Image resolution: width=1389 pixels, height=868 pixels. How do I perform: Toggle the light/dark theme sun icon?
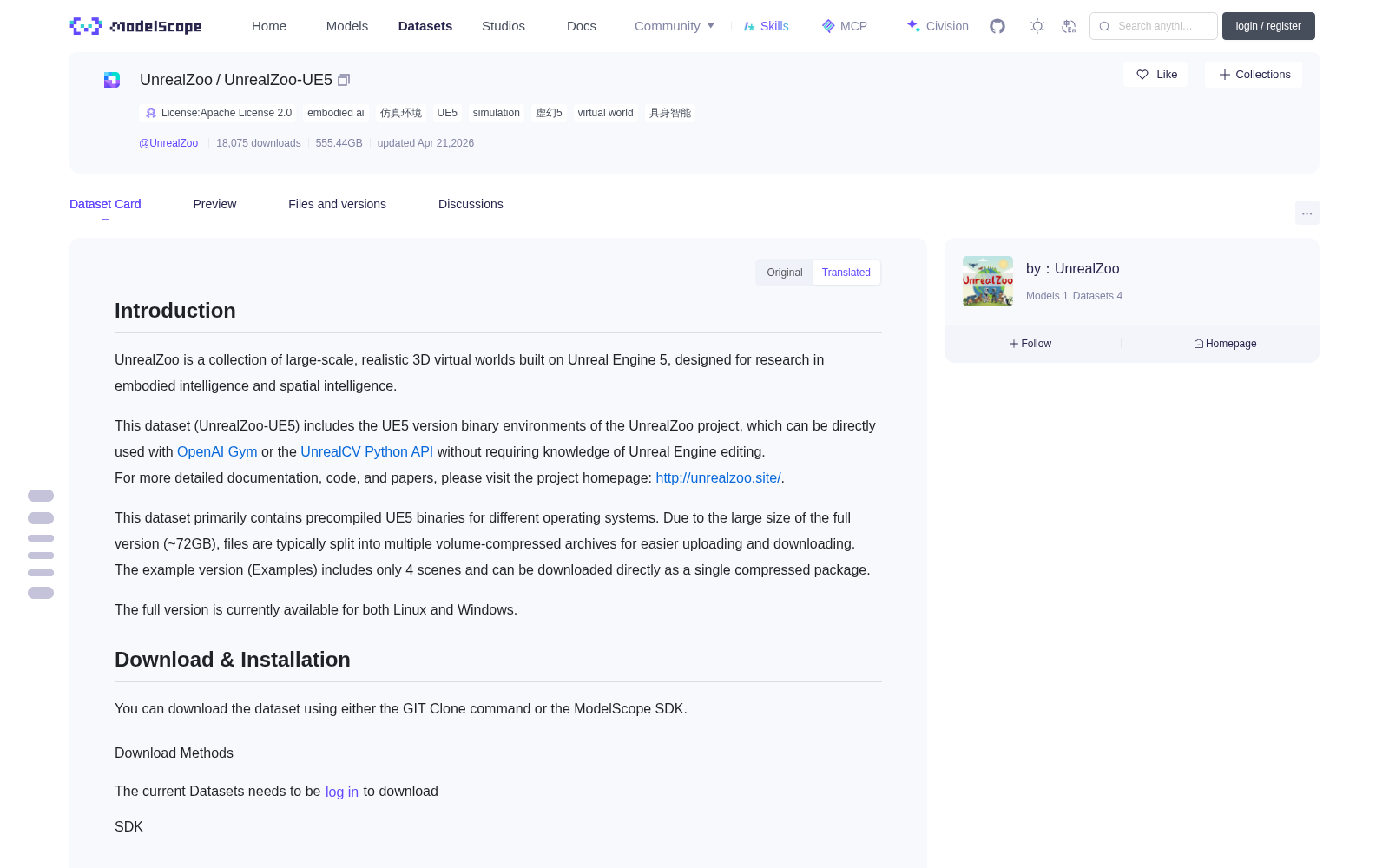coord(1037,26)
